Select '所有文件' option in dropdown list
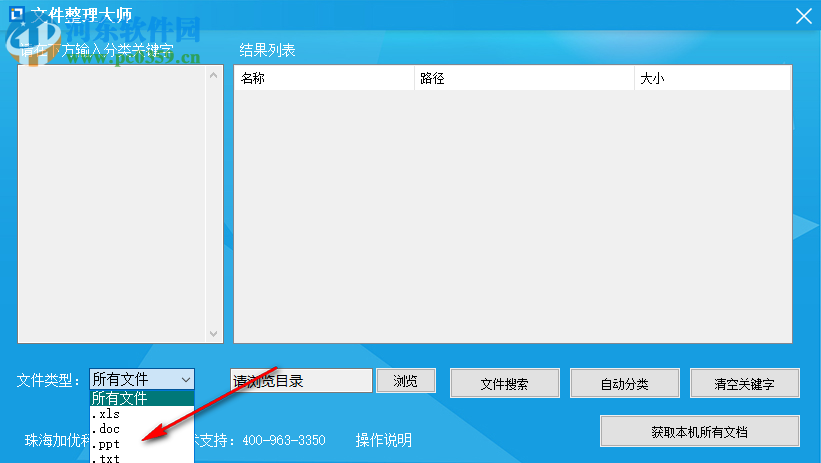 click(142, 398)
